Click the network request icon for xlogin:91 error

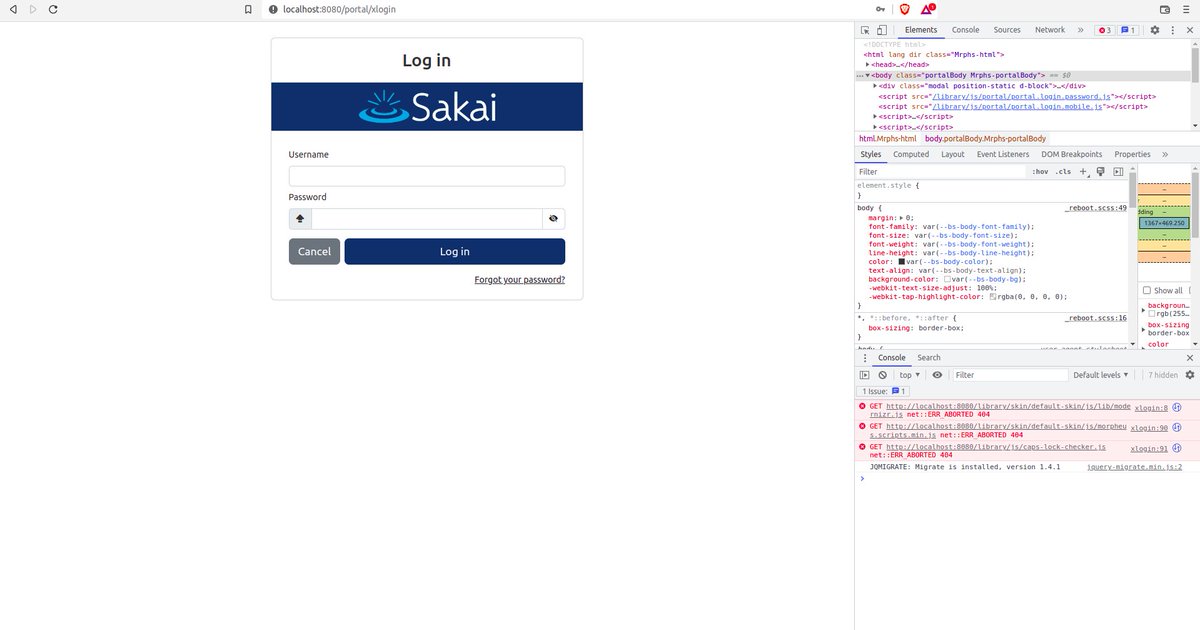click(x=1177, y=447)
